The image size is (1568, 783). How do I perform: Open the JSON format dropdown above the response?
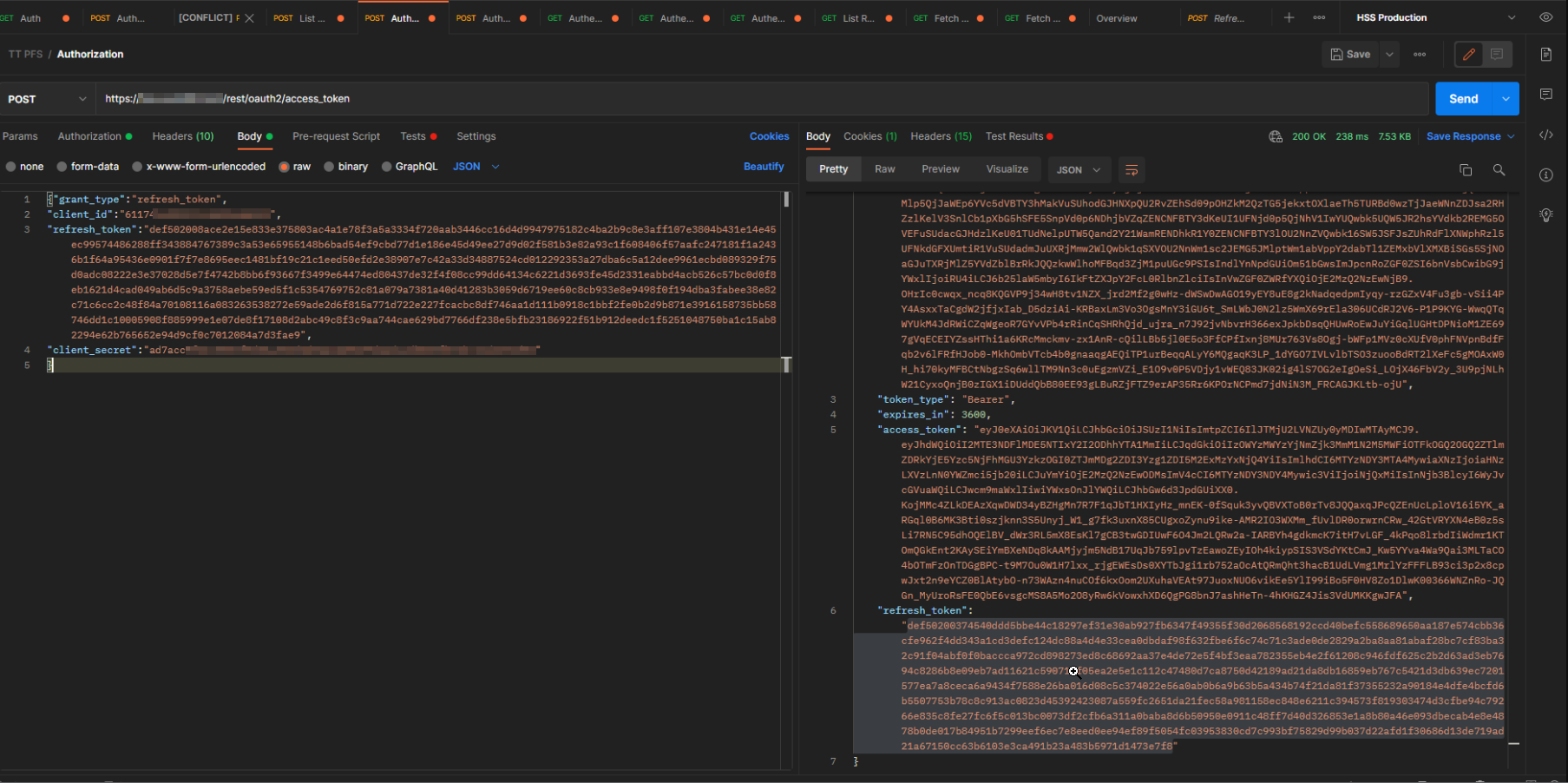coord(1079,169)
